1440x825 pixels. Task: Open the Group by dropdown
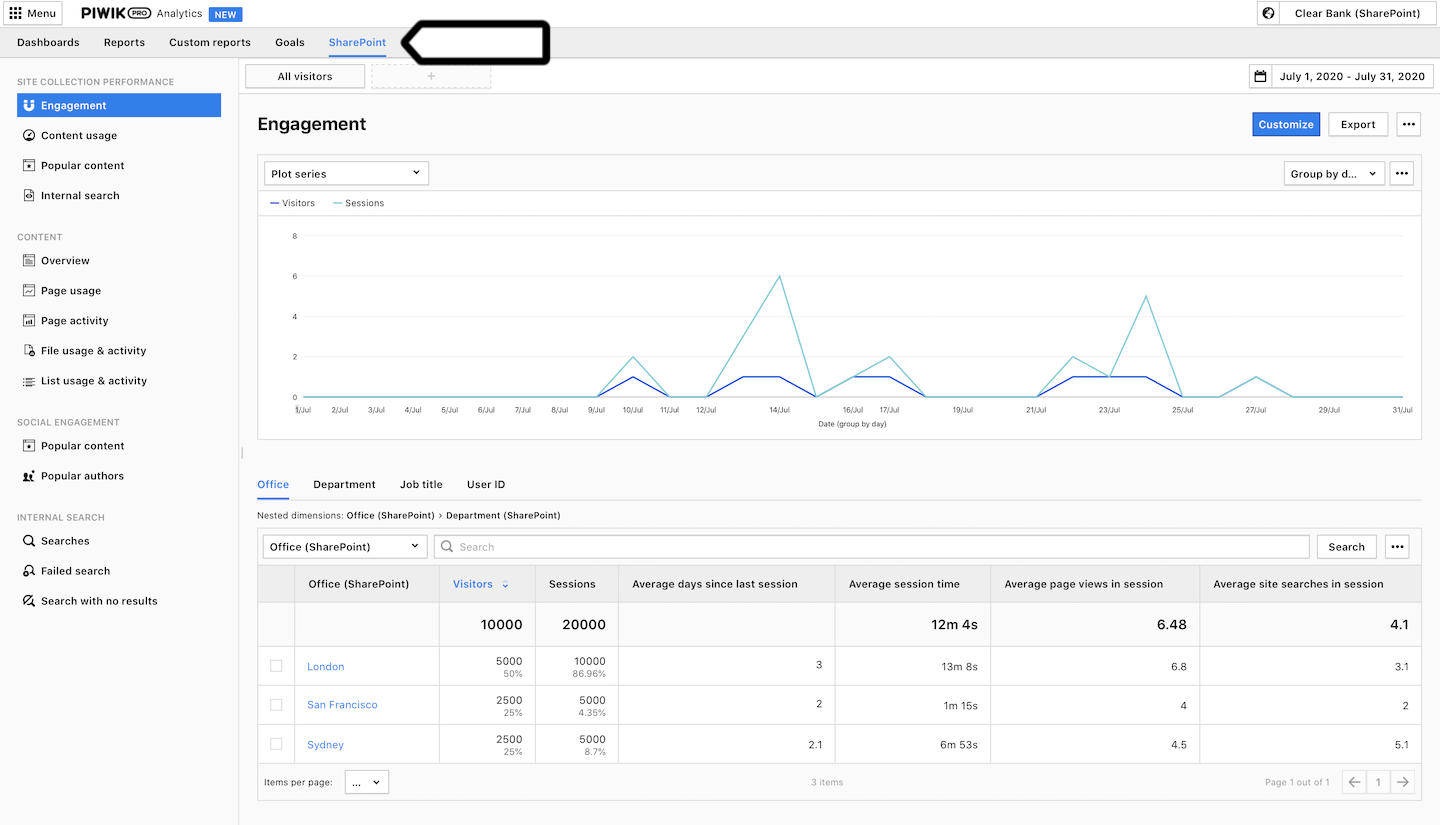click(x=1334, y=173)
